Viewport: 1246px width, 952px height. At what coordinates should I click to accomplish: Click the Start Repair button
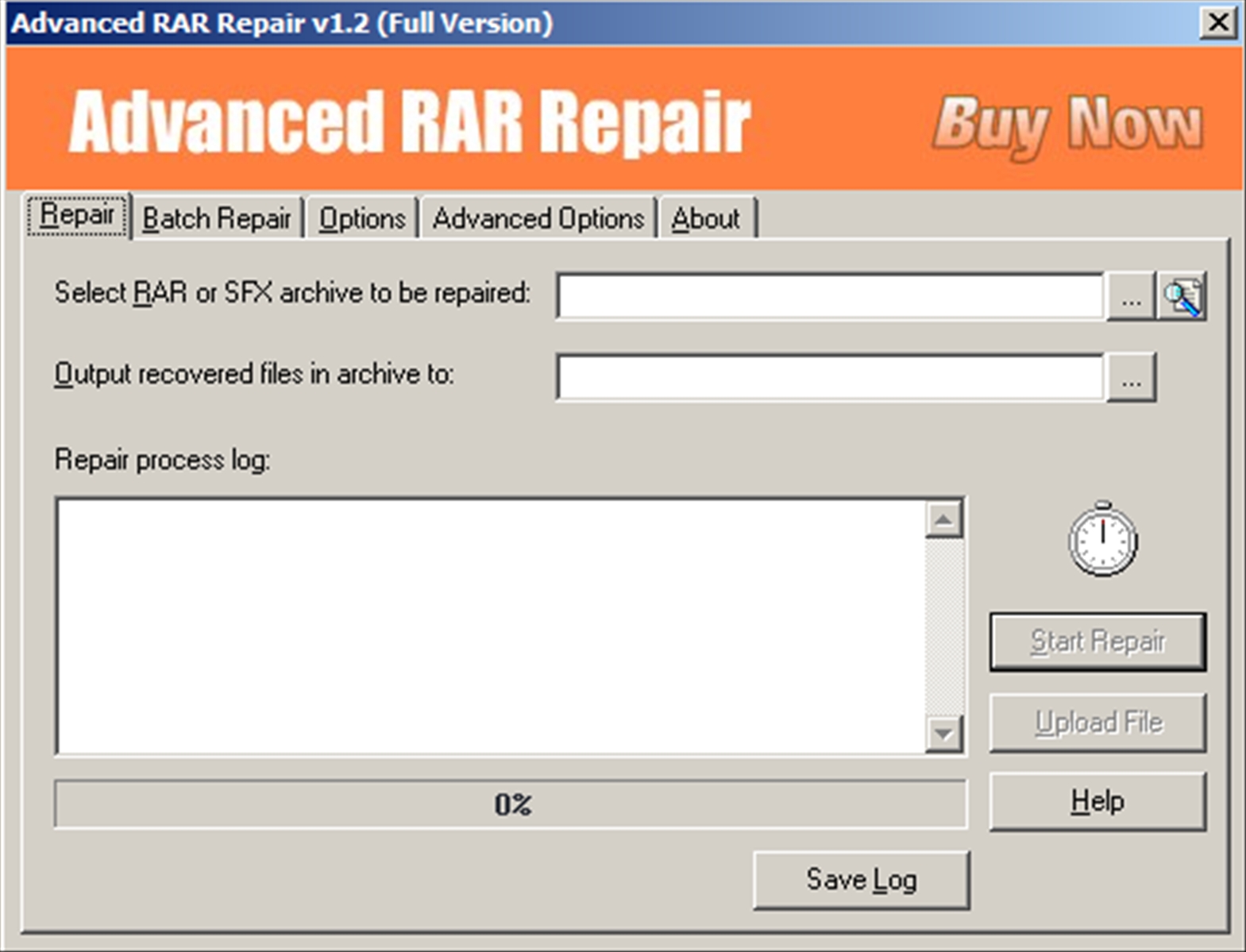click(1097, 642)
